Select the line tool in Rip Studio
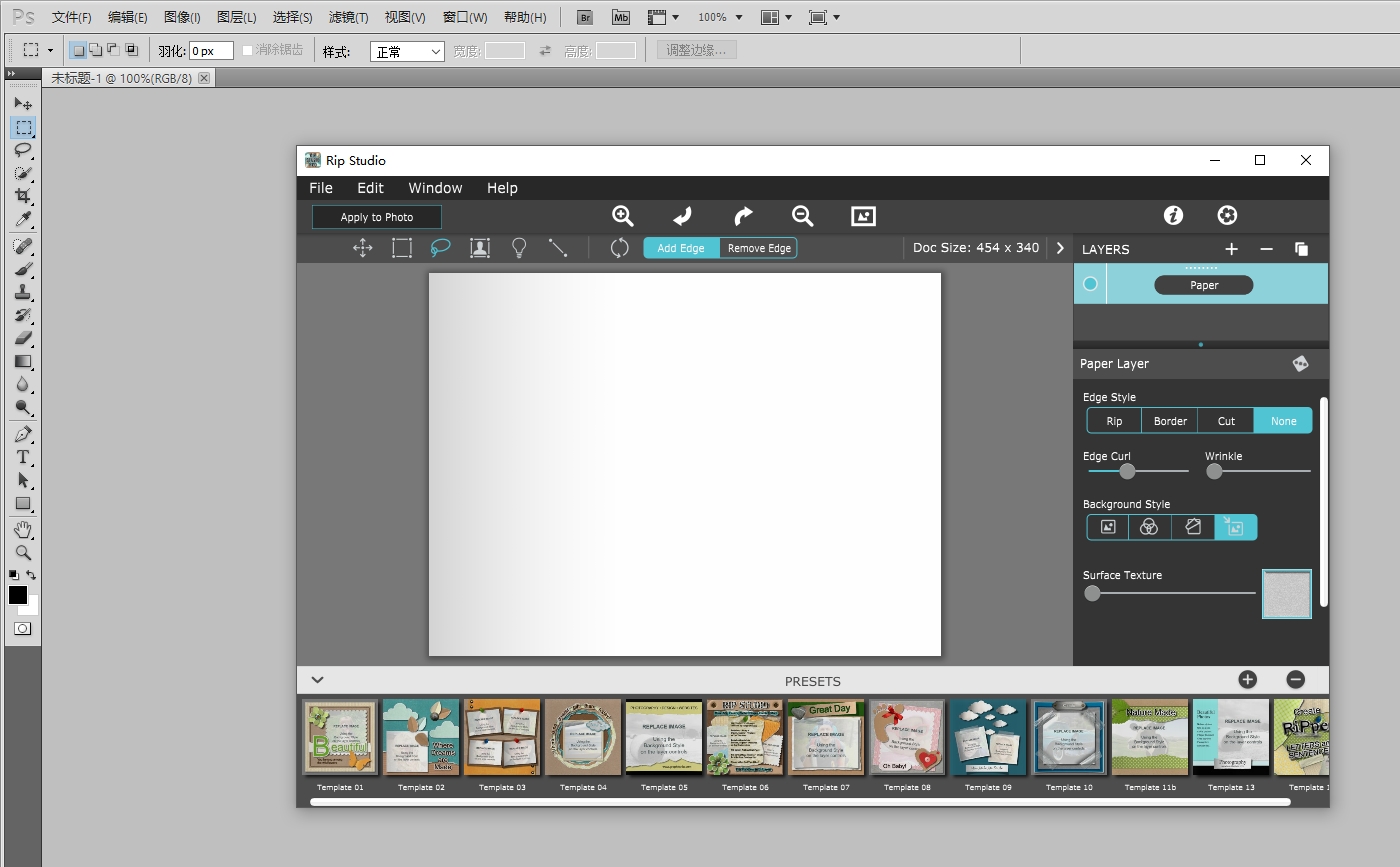Viewport: 1400px width, 867px height. pyautogui.click(x=558, y=248)
